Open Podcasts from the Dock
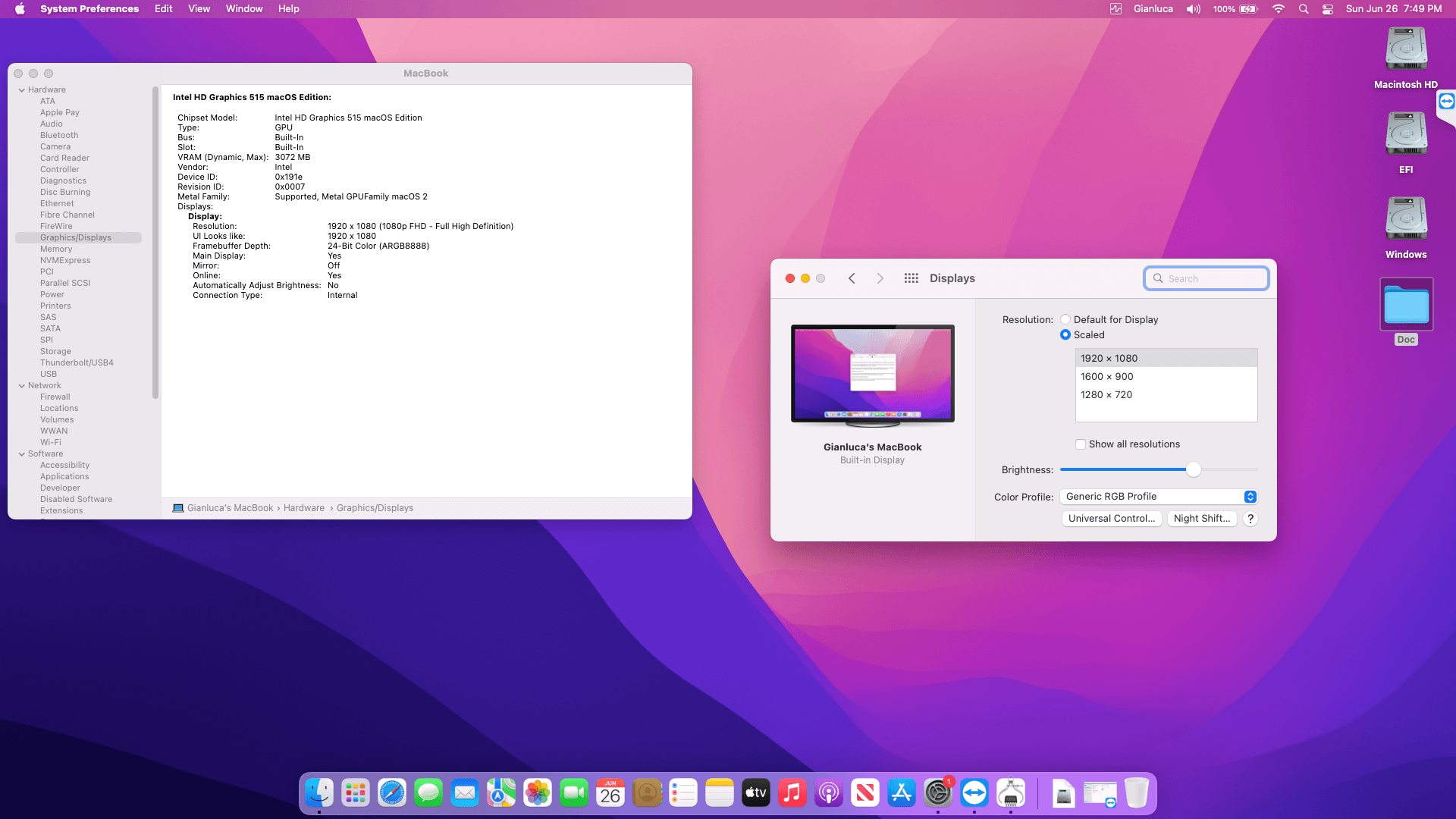The image size is (1456, 819). click(829, 793)
